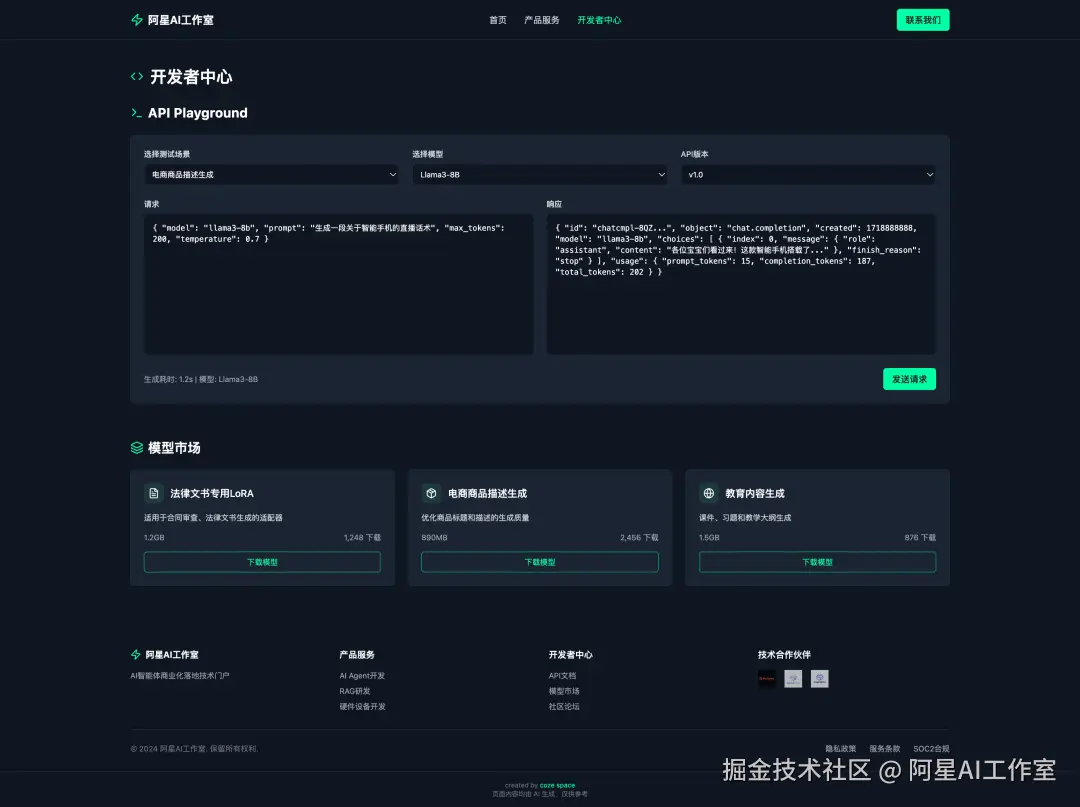
Task: Click the PyTorch partner logo in footer
Action: pyautogui.click(x=767, y=678)
